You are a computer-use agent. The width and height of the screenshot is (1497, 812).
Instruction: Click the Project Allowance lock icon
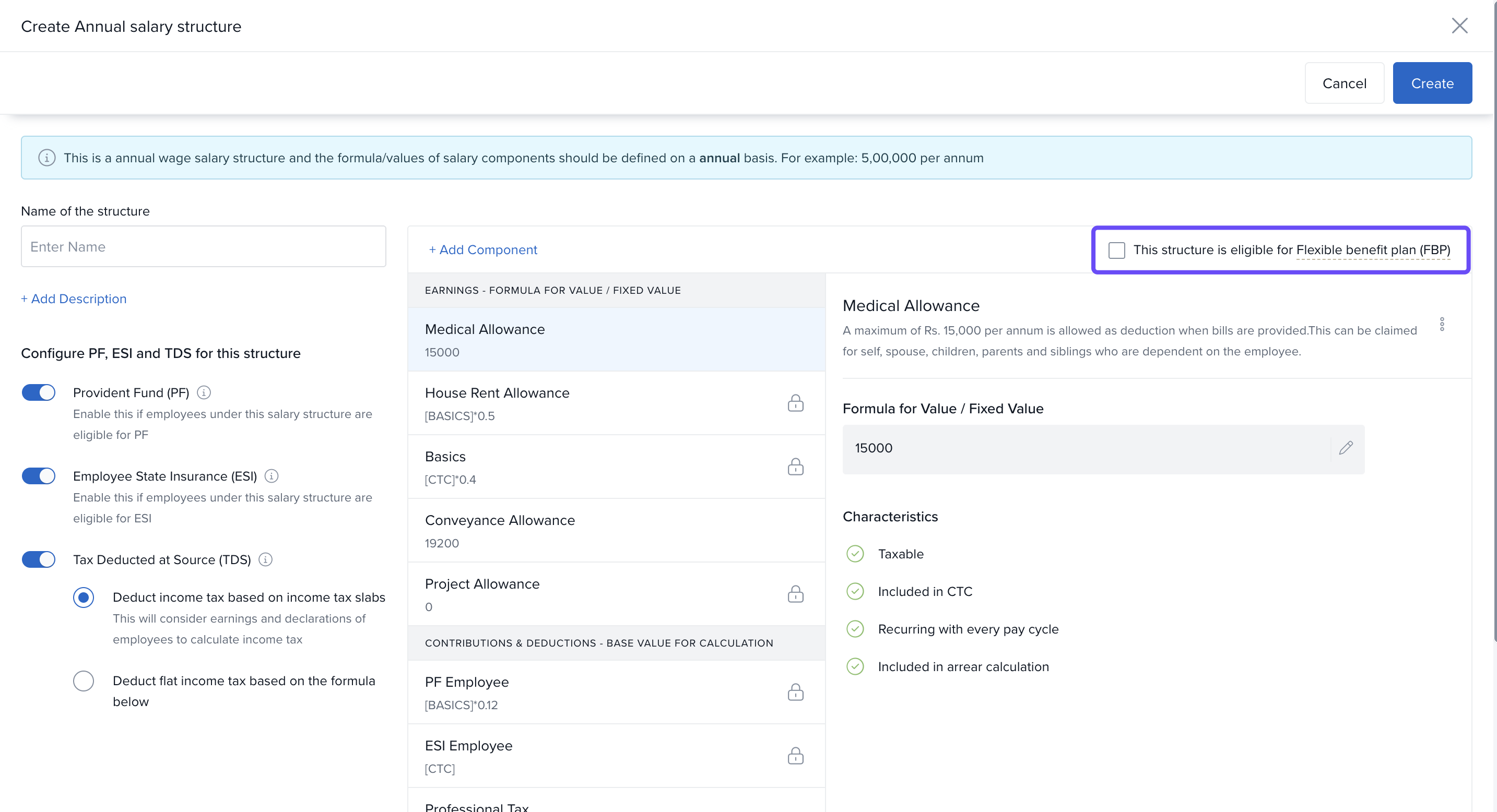[795, 594]
